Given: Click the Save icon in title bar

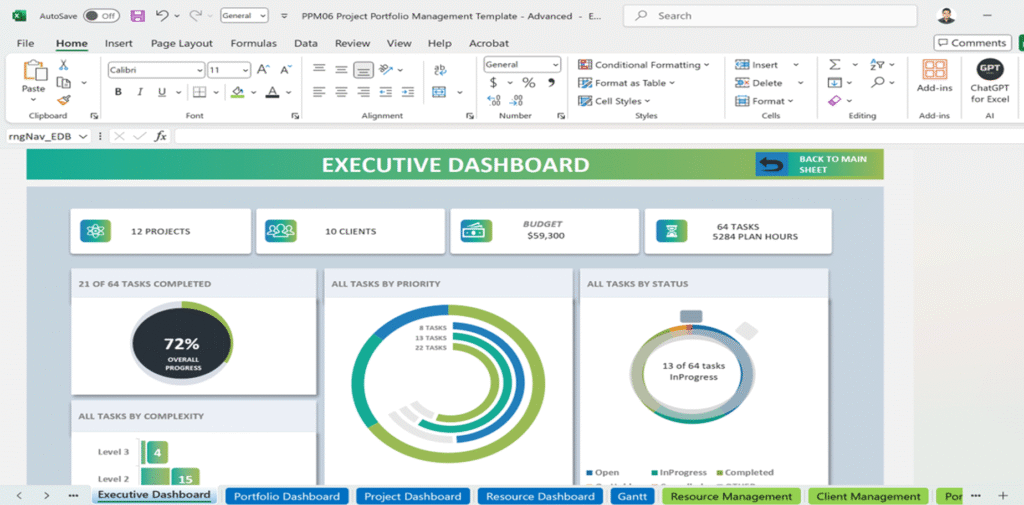Looking at the screenshot, I should [137, 16].
